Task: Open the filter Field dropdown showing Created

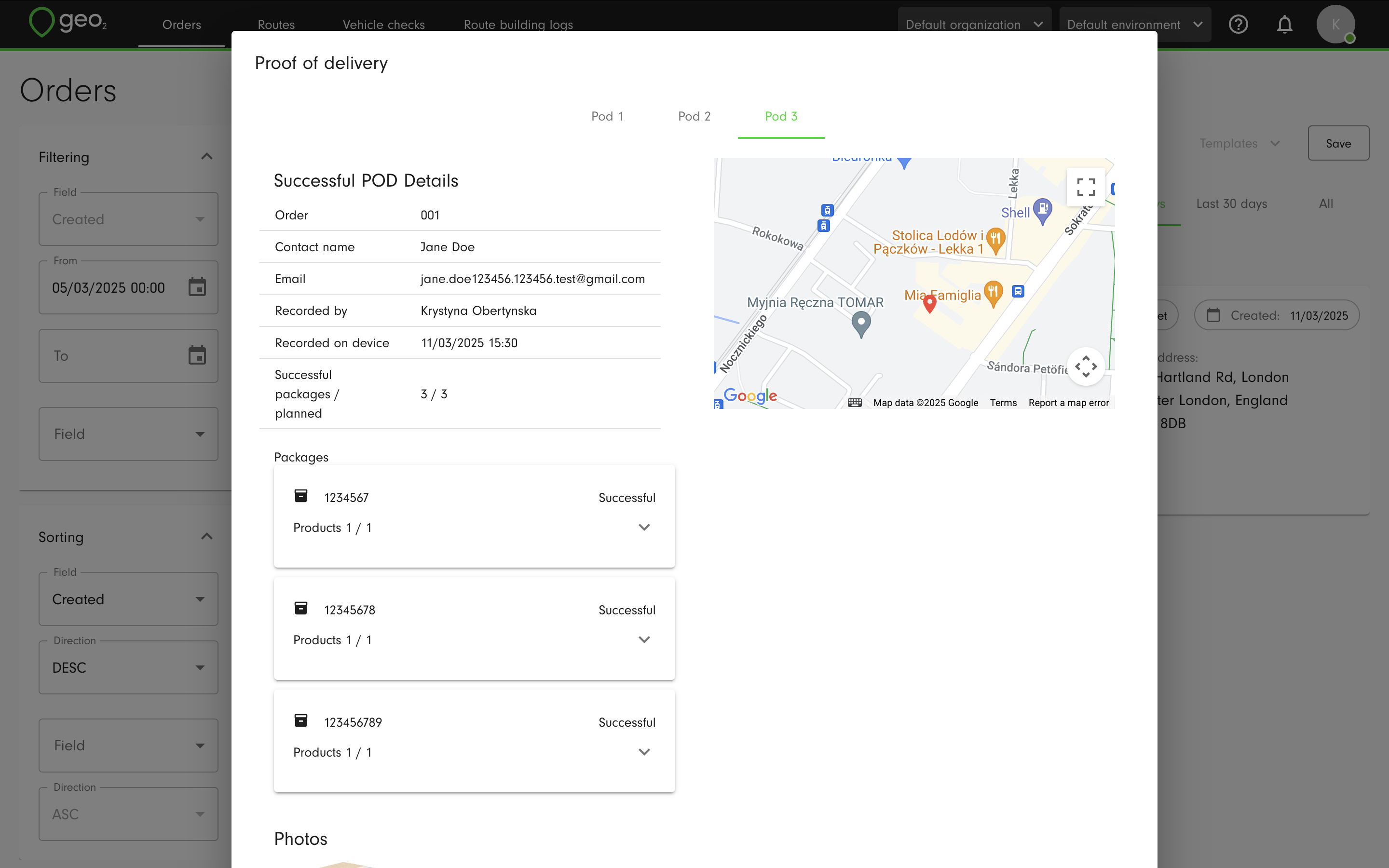Action: pyautogui.click(x=129, y=219)
